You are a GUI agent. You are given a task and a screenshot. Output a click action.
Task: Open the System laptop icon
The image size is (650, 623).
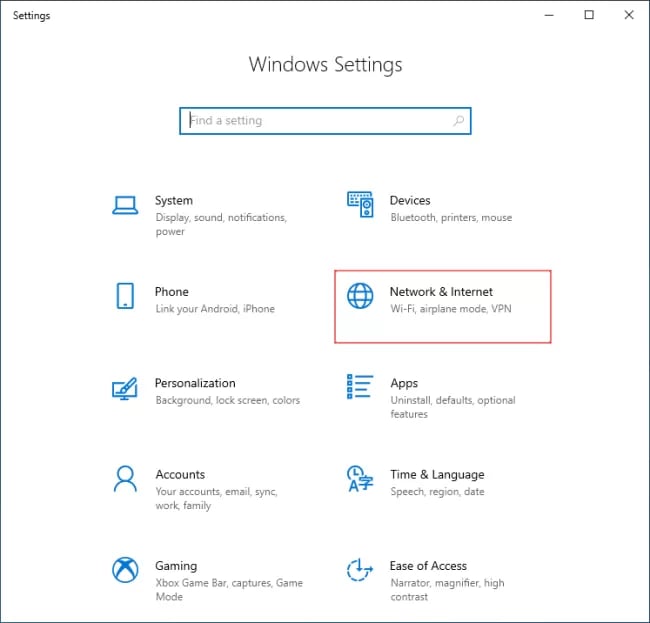125,205
